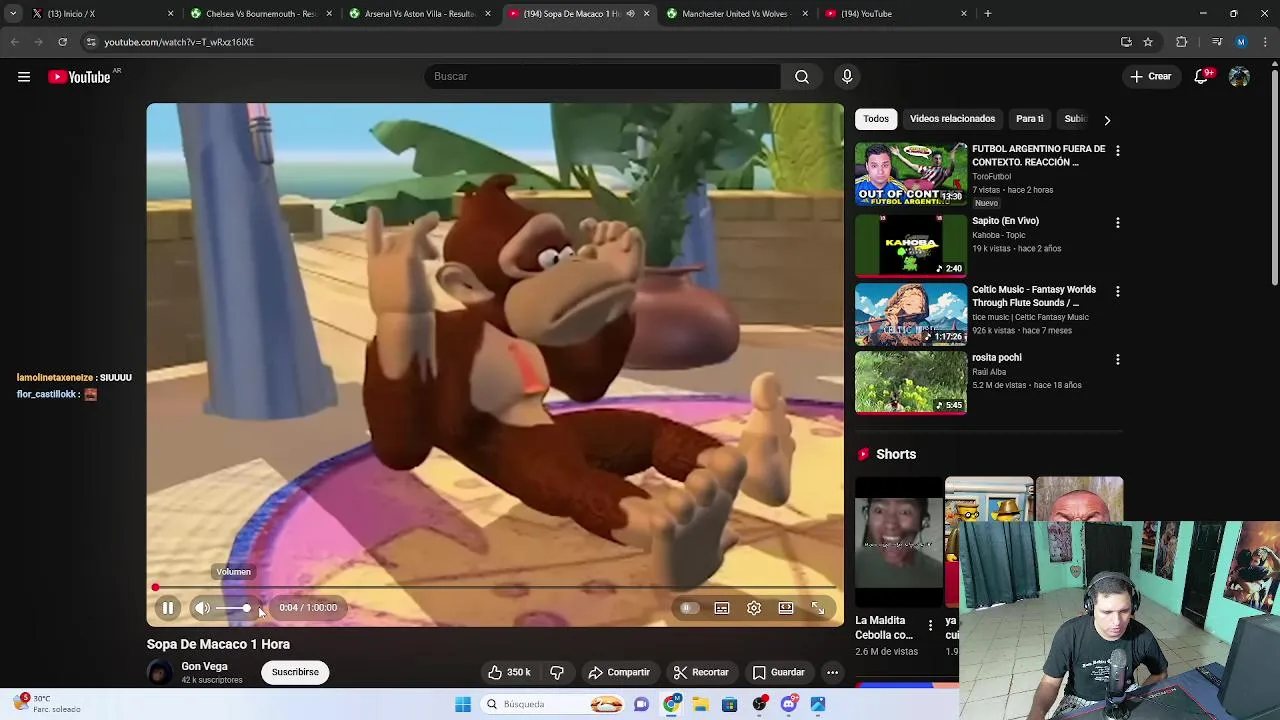Viewport: 1280px width, 720px height.
Task: Select the Para ti chip
Action: [1029, 119]
